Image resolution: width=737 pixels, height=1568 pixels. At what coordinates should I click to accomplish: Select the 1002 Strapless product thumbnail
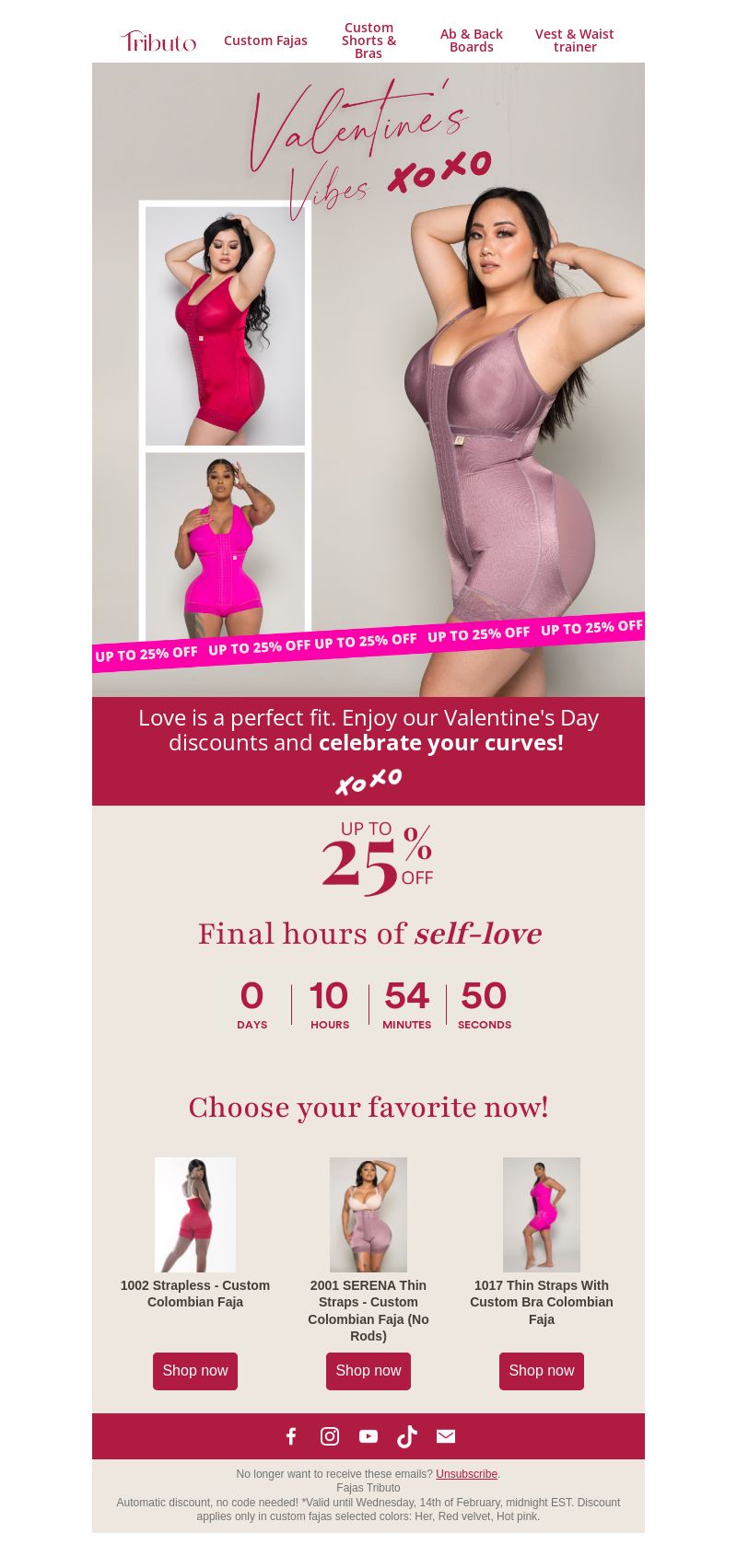(195, 1214)
